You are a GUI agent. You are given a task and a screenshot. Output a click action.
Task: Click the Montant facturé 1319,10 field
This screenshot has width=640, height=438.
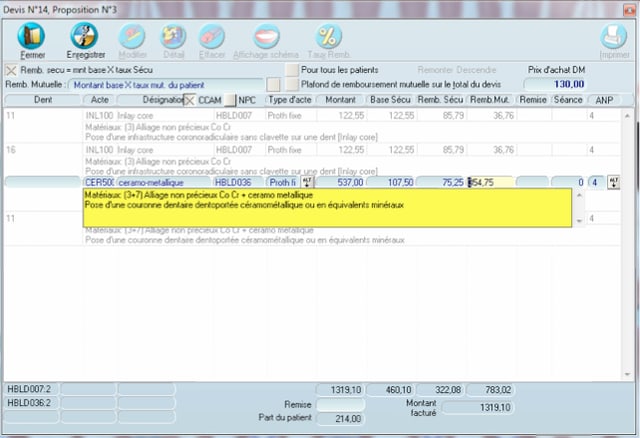[478, 407]
